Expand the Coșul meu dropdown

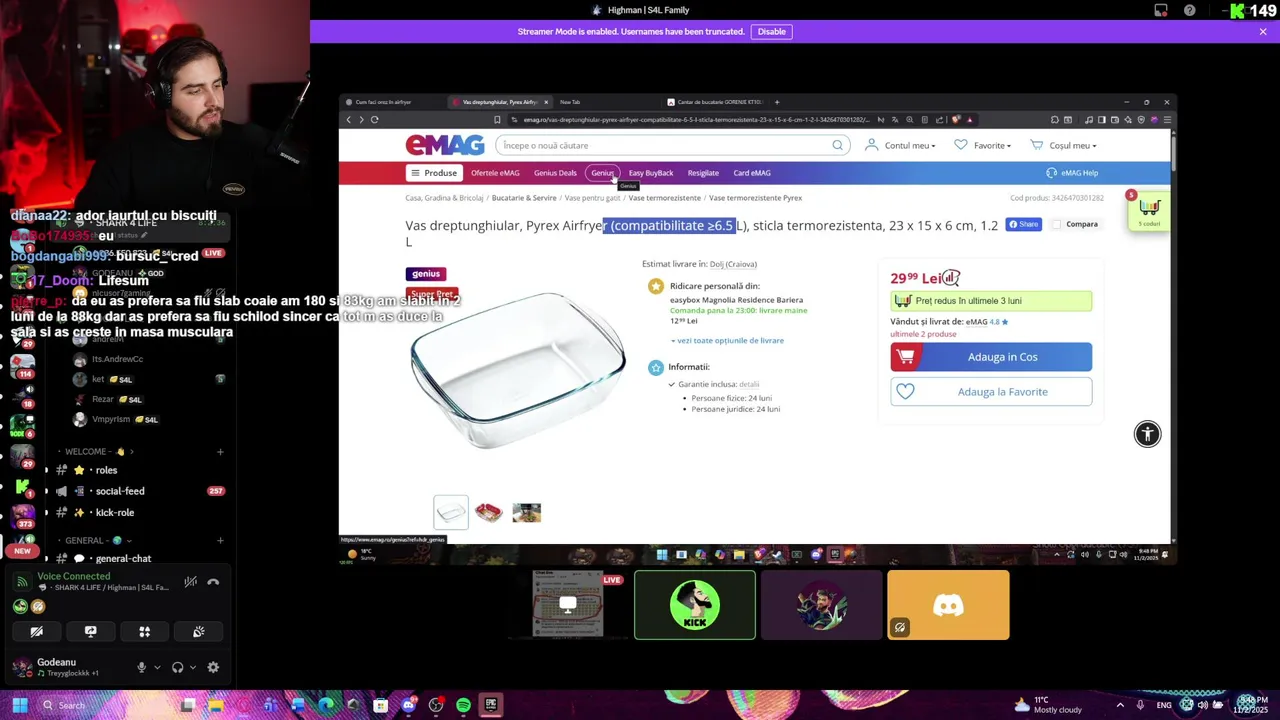[1062, 145]
